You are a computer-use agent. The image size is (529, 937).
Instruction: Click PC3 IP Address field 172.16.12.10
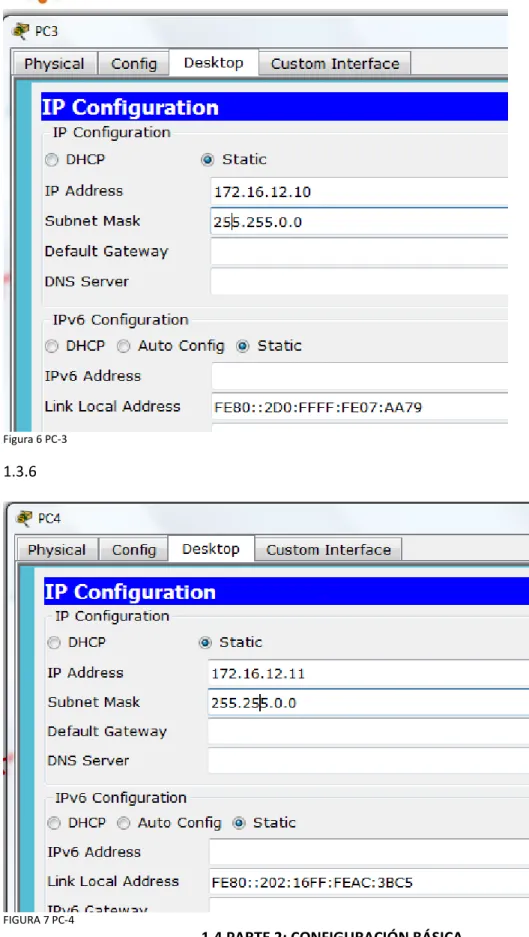pos(359,192)
